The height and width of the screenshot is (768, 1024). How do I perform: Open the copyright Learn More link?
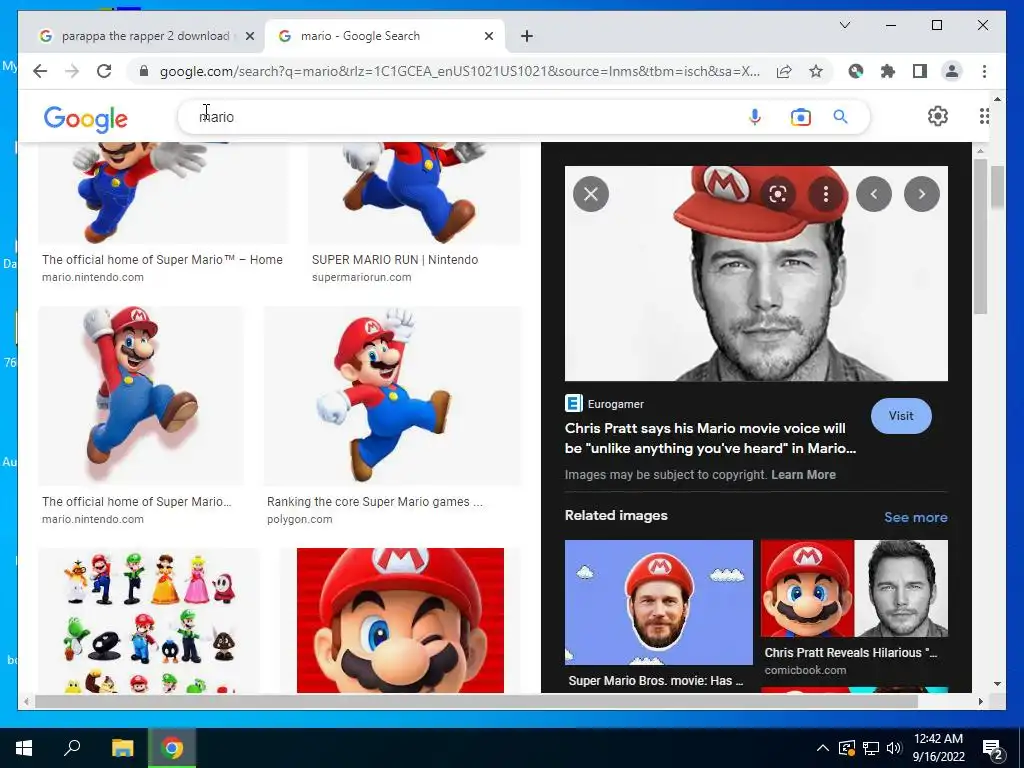[x=803, y=475]
